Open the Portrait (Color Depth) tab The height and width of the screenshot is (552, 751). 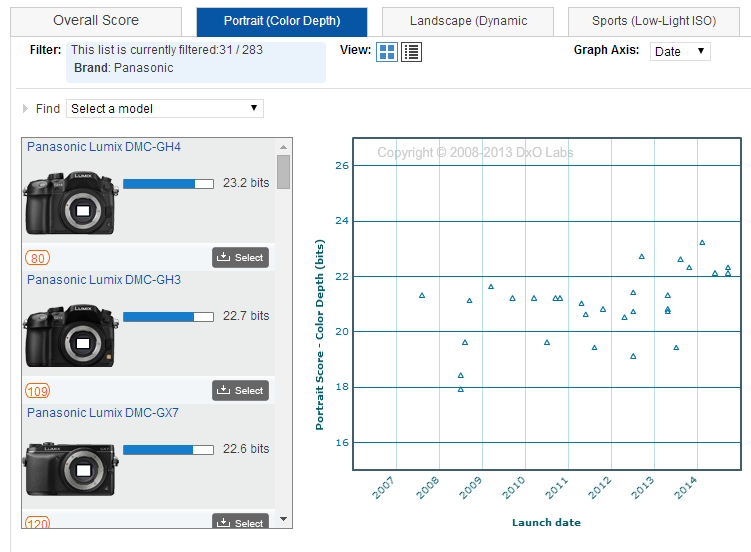coord(282,21)
